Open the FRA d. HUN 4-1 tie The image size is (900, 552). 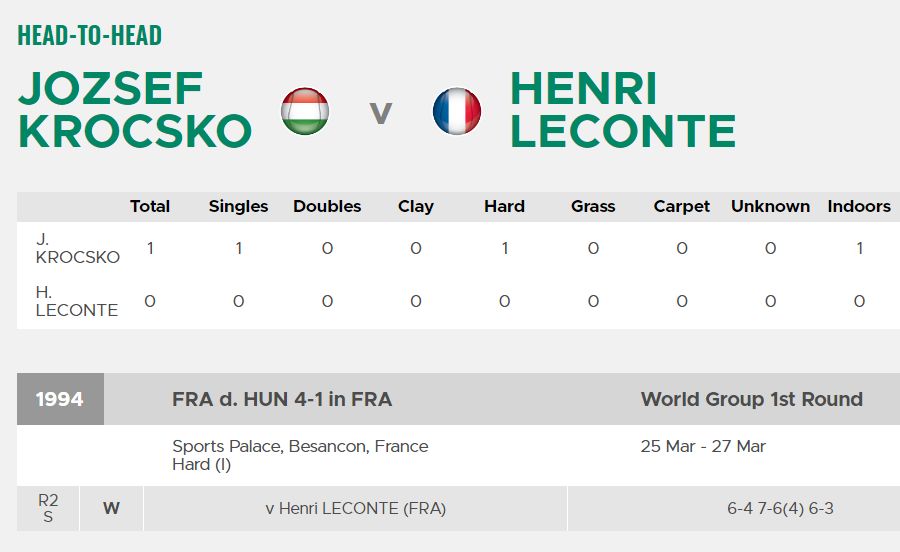click(x=282, y=399)
